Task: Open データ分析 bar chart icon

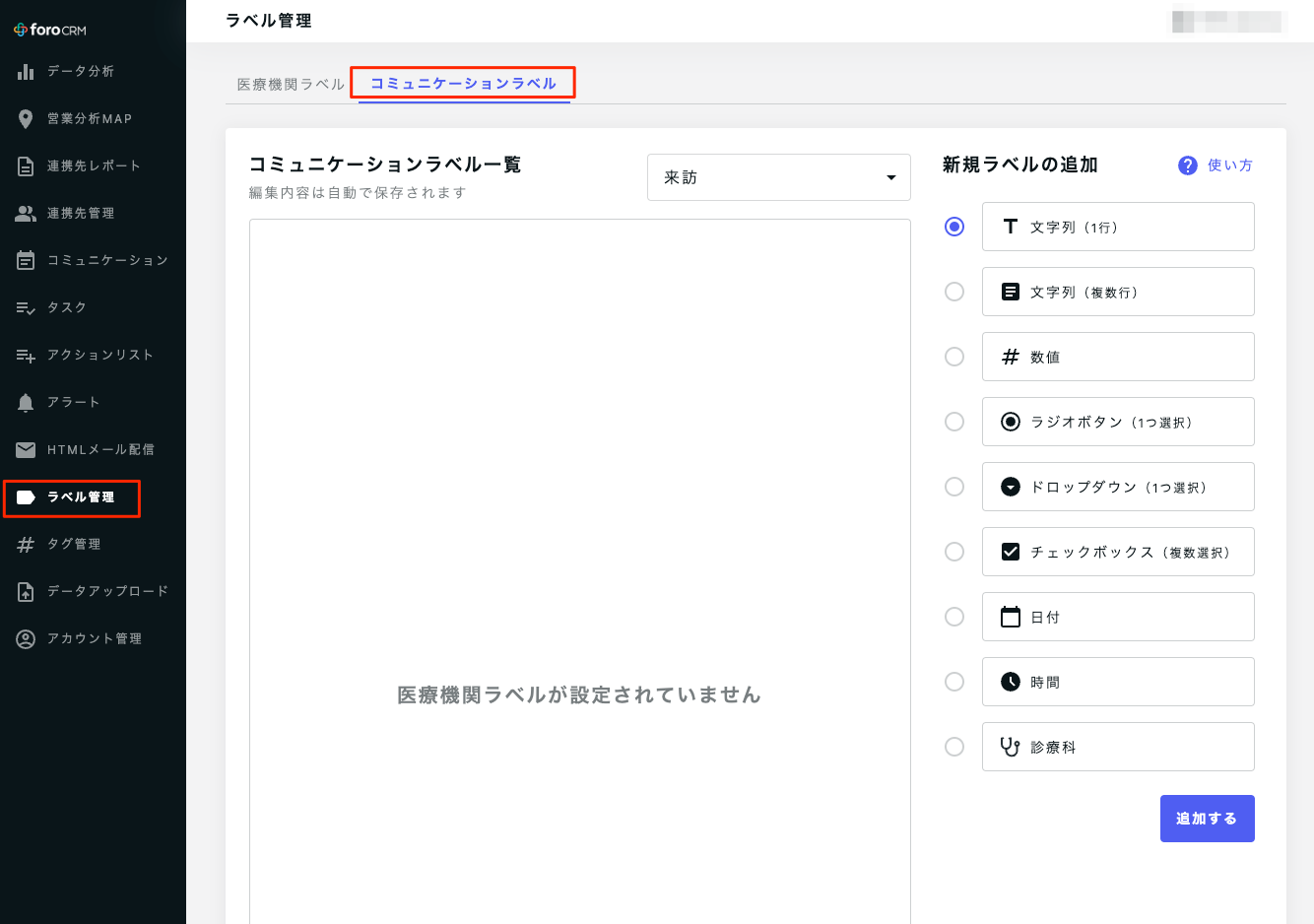Action: pyautogui.click(x=26, y=71)
